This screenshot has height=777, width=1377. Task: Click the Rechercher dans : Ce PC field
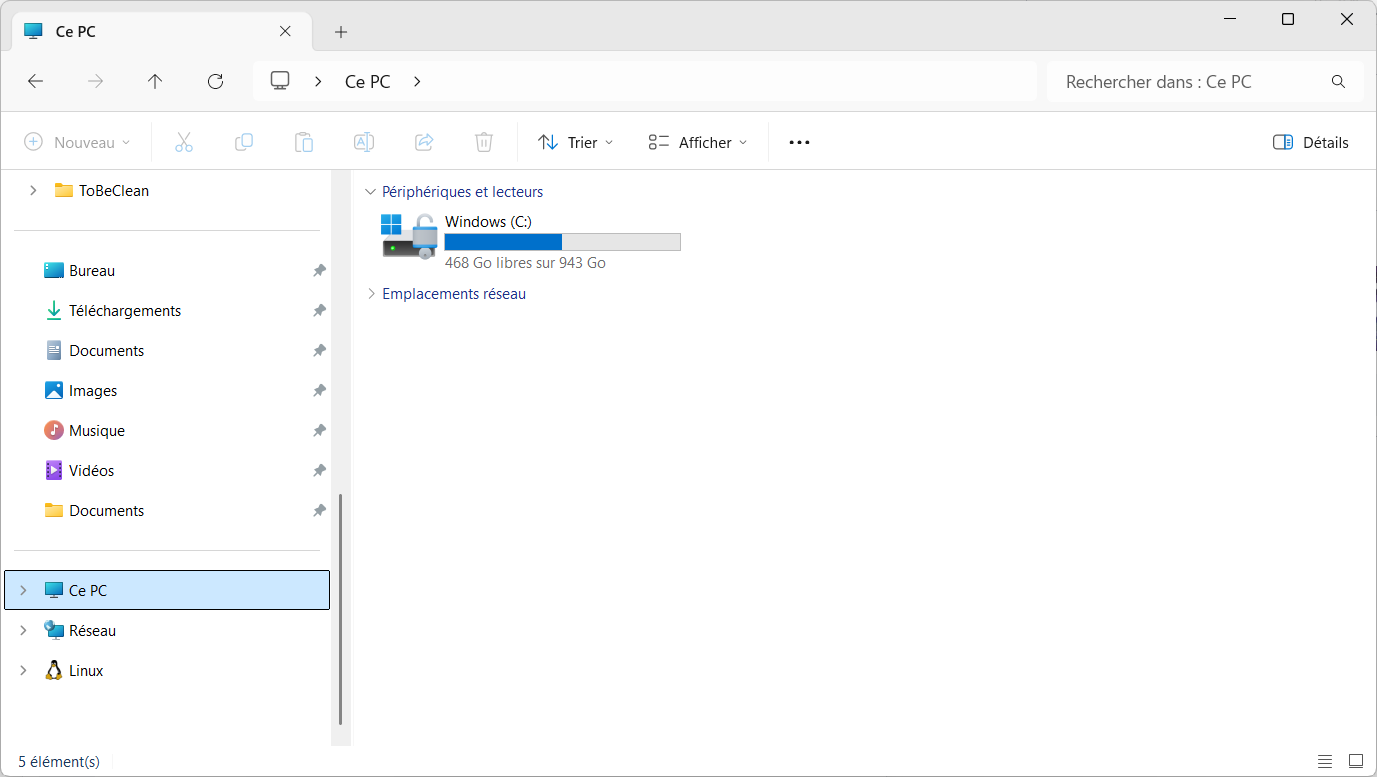[x=1205, y=82]
